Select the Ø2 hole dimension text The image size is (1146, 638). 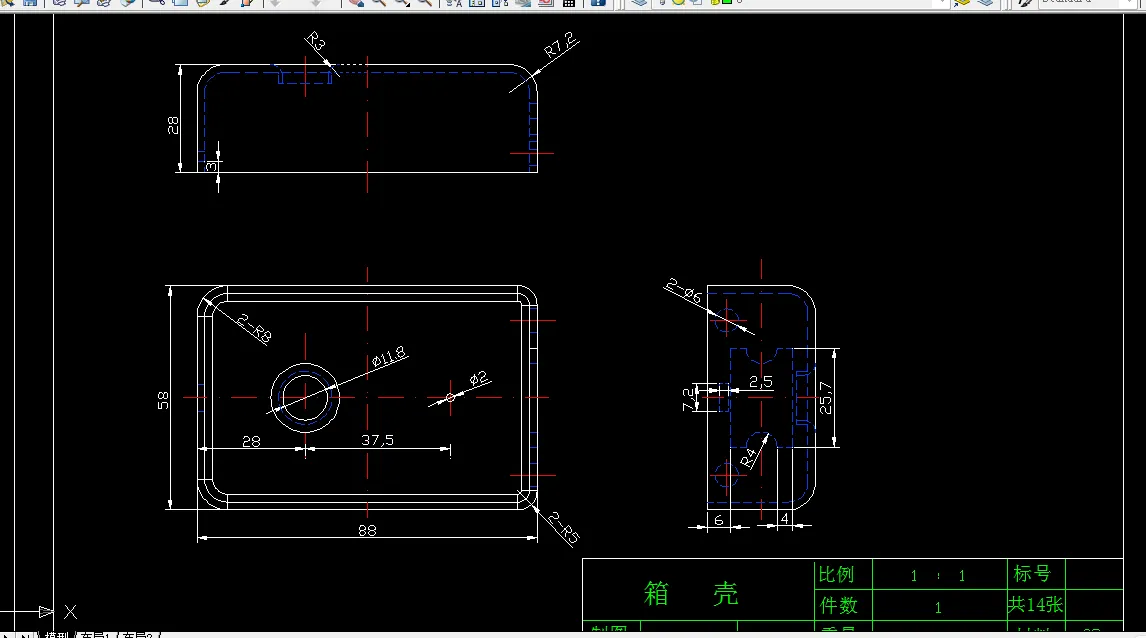(x=478, y=379)
